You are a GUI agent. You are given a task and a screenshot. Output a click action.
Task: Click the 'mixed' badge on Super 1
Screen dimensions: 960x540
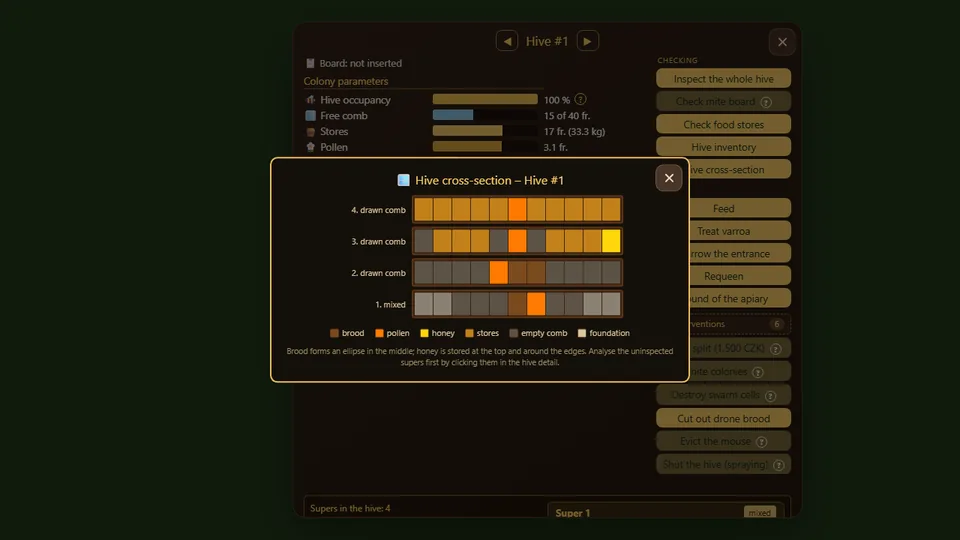tap(760, 512)
